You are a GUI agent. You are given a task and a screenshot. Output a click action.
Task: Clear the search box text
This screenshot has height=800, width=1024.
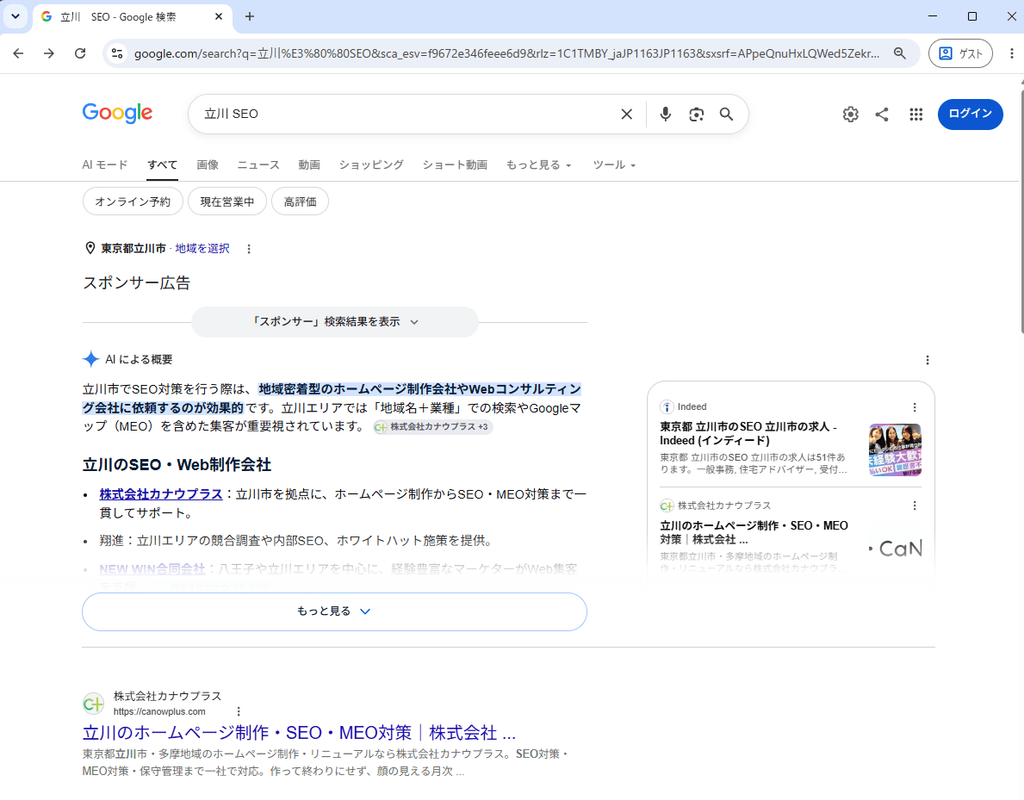point(626,114)
